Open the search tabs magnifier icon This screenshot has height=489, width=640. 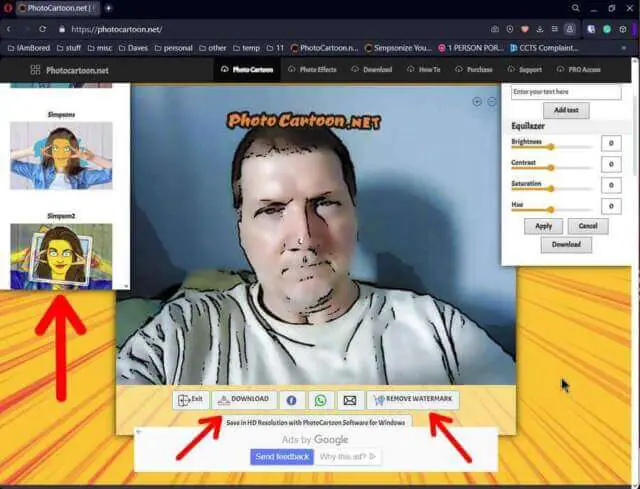[x=576, y=8]
